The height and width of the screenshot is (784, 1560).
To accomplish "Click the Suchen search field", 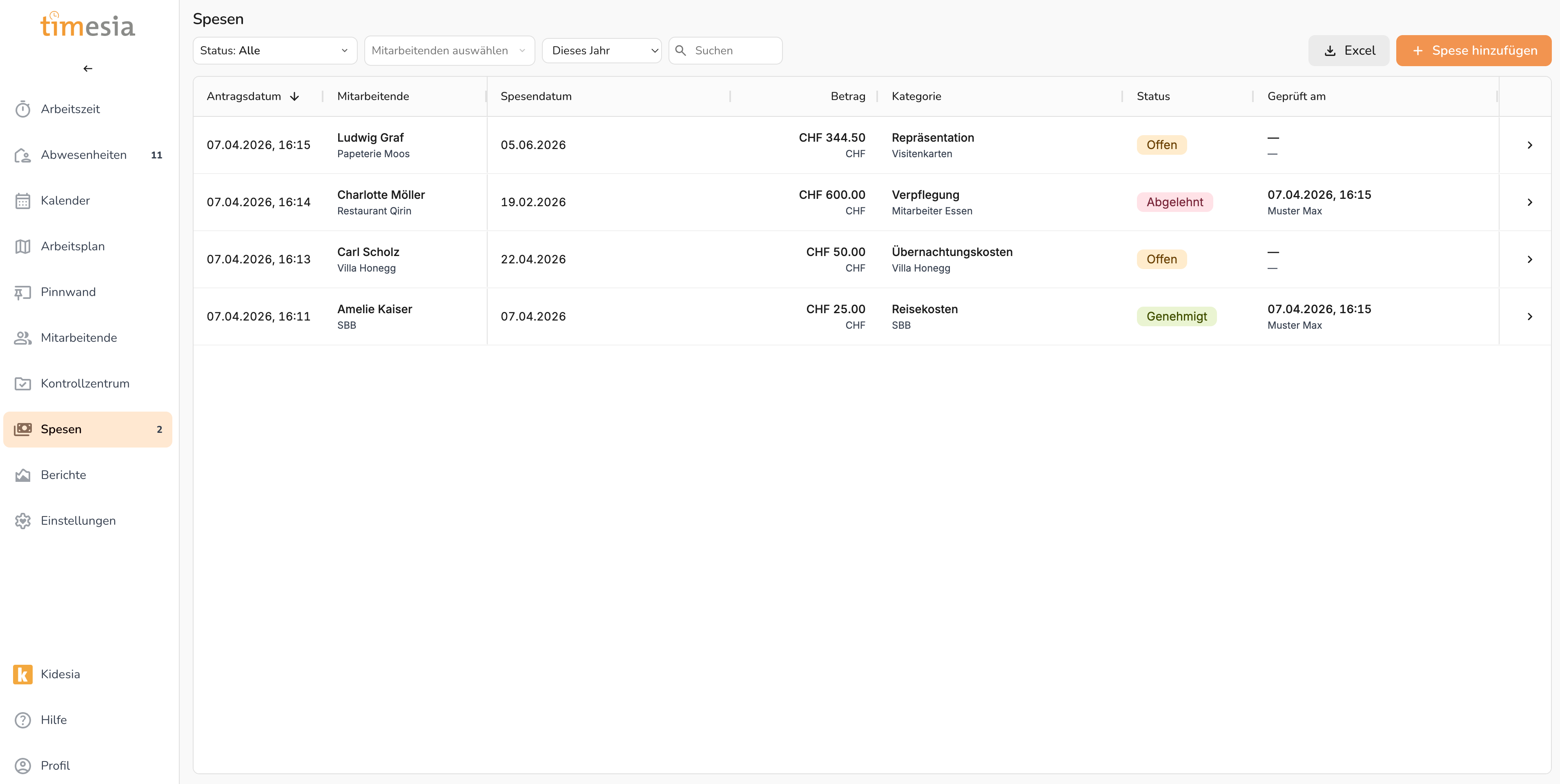I will (733, 50).
